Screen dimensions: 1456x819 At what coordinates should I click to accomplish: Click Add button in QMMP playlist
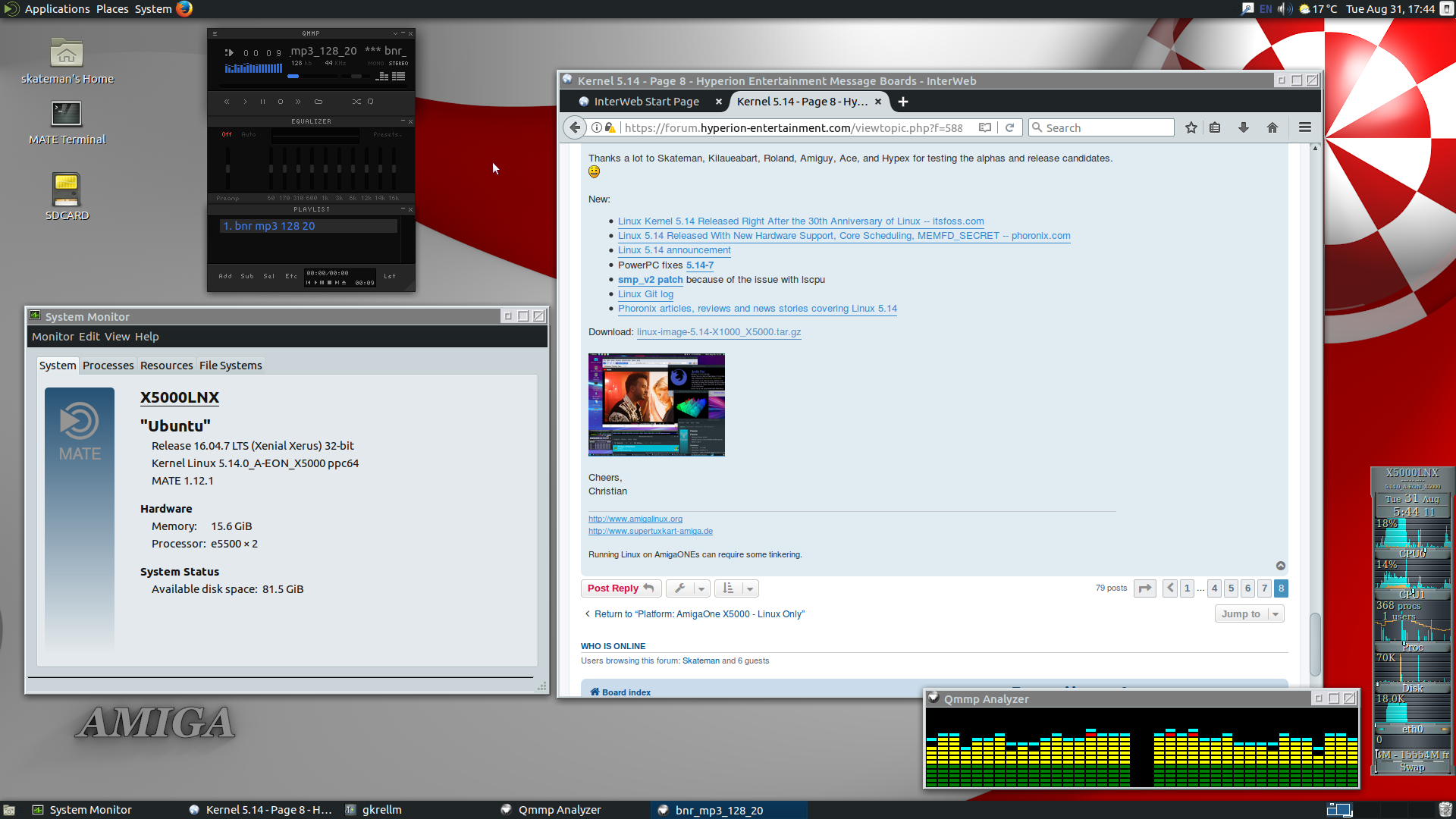(225, 276)
